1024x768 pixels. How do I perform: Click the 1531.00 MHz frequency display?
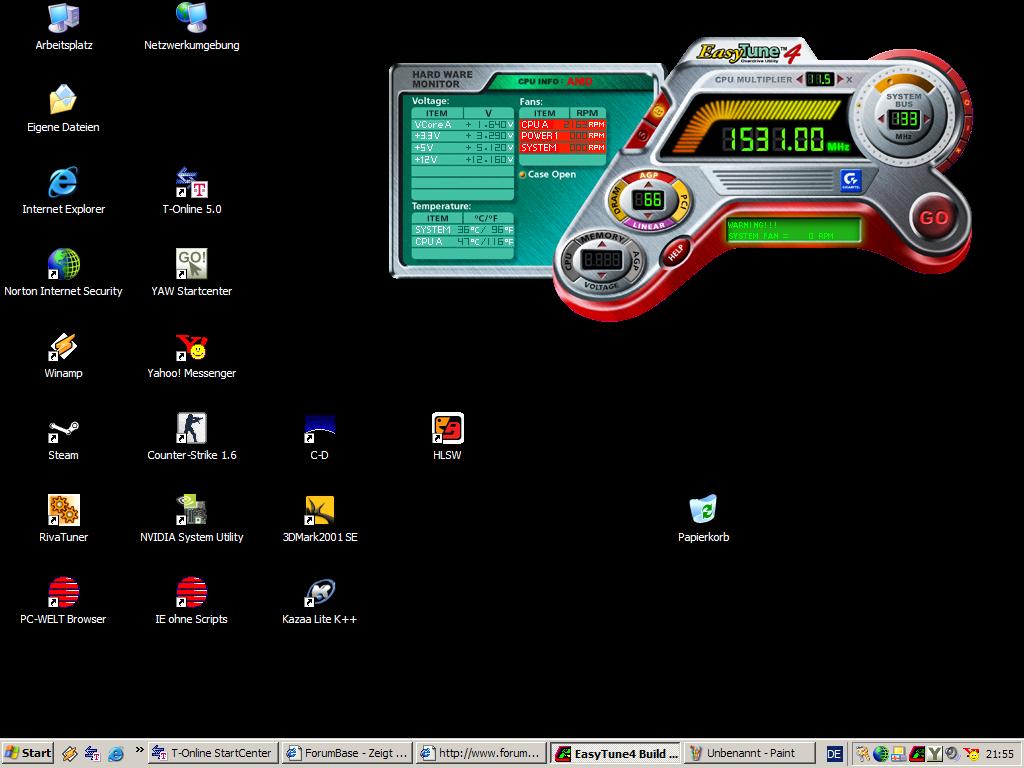pos(786,139)
